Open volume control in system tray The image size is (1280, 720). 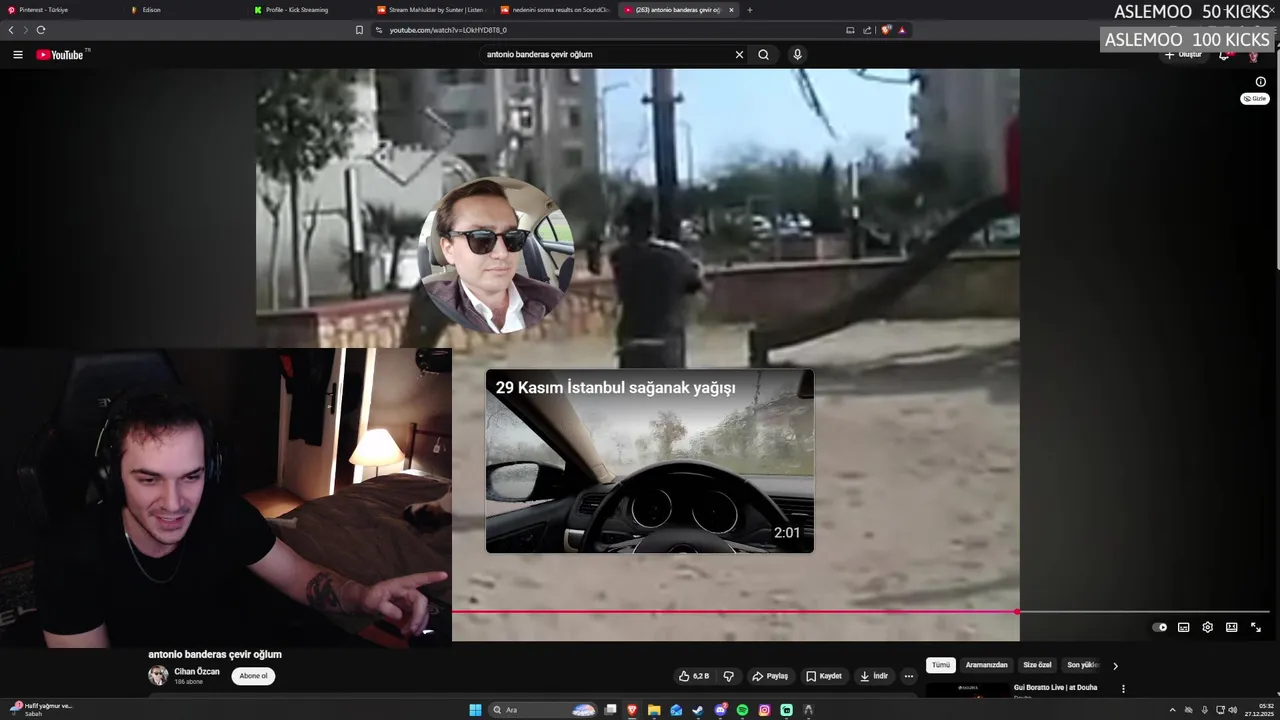1231,710
